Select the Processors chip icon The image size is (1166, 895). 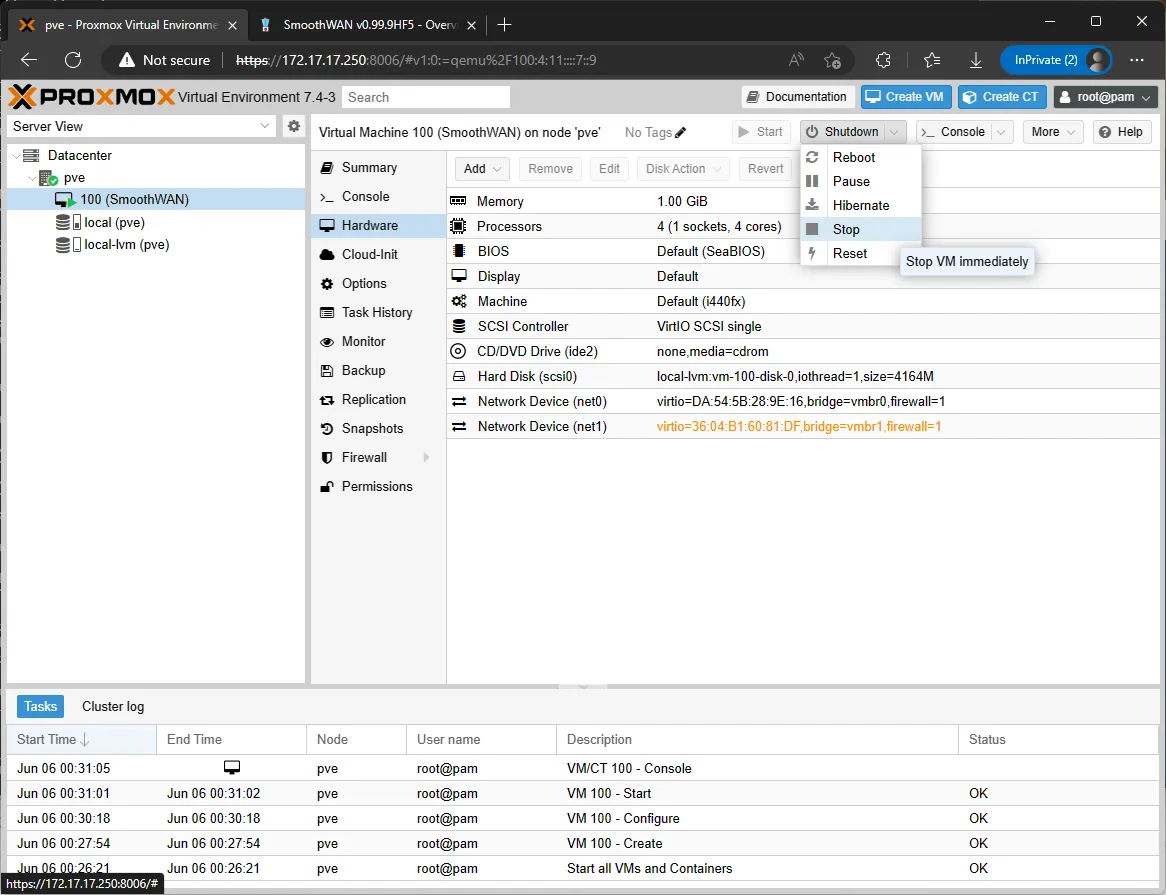459,226
